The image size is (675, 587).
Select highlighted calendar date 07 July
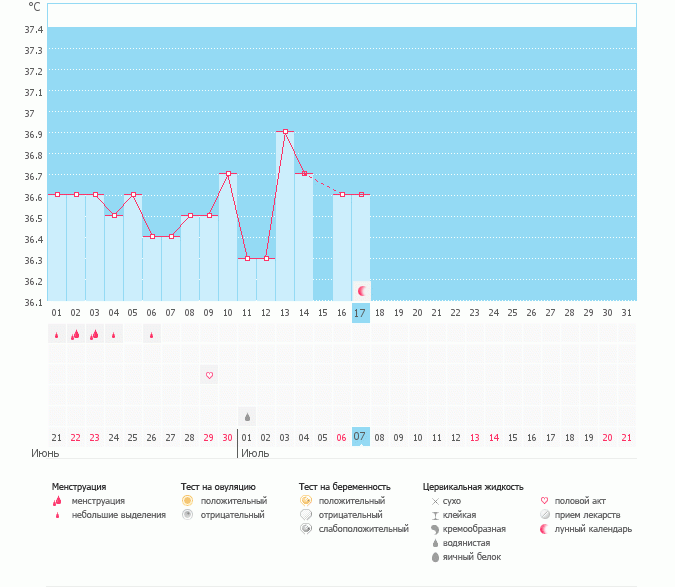(360, 437)
